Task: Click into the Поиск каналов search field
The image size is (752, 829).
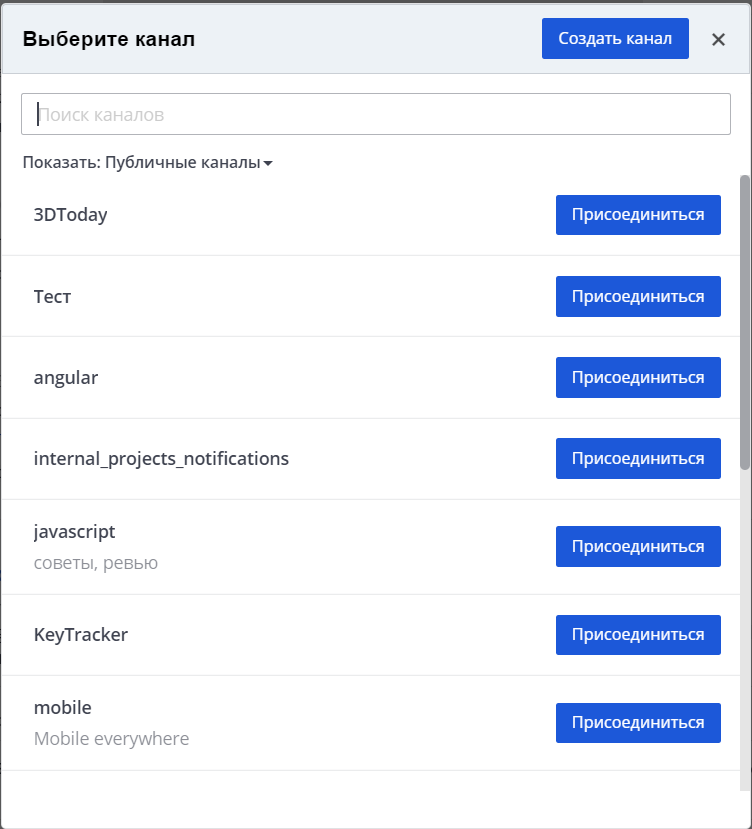Action: (375, 113)
